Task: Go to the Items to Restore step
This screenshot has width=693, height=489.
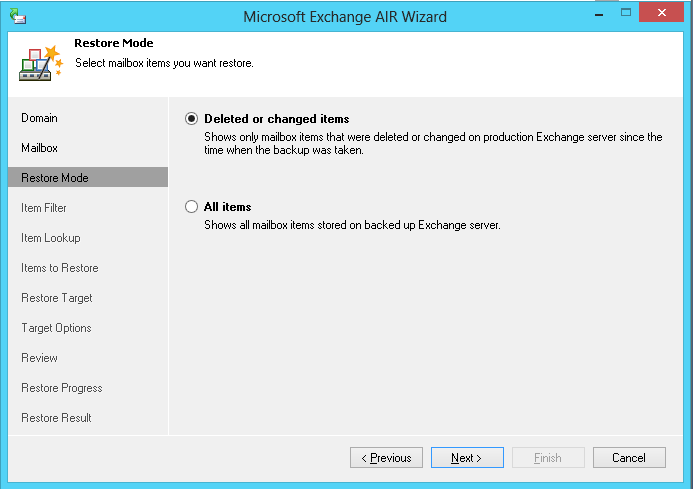Action: 60,268
